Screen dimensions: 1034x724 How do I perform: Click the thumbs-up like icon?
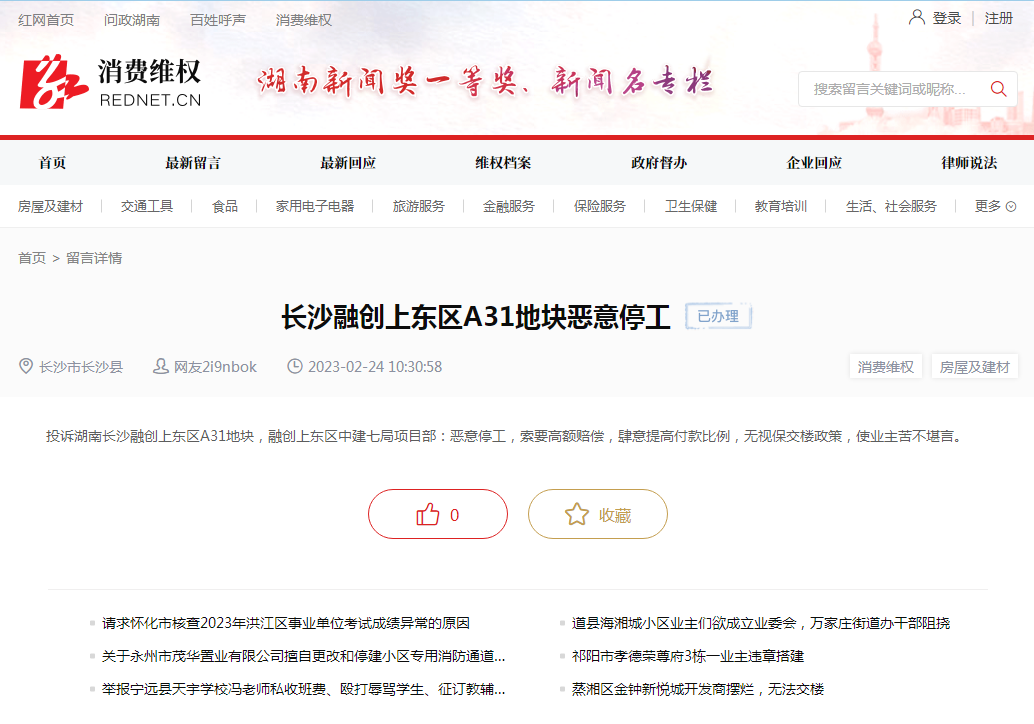tap(429, 513)
